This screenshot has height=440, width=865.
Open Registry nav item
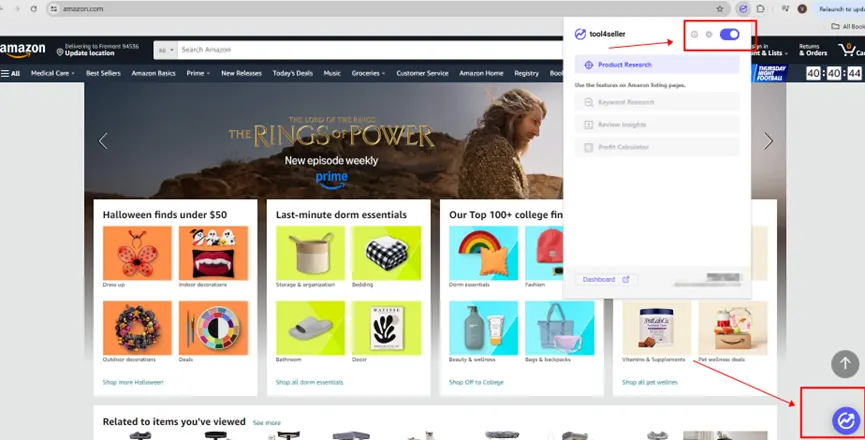526,73
